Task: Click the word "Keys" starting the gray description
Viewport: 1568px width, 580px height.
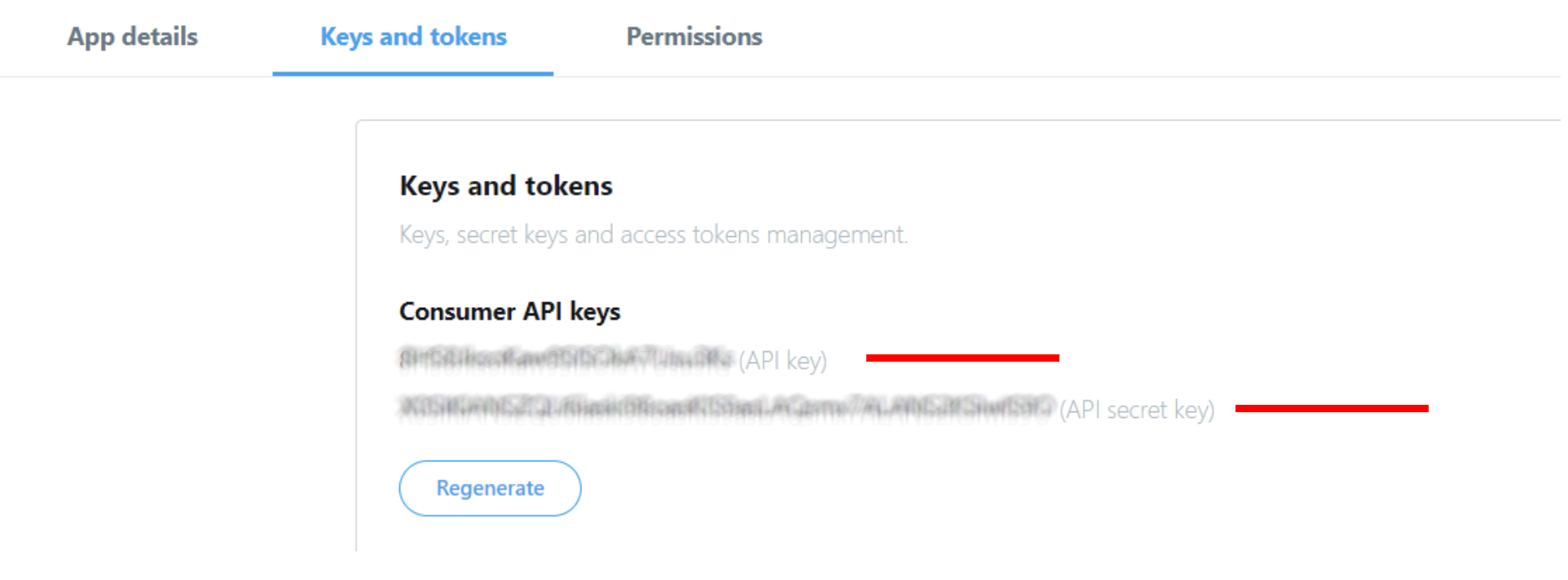Action: point(423,235)
